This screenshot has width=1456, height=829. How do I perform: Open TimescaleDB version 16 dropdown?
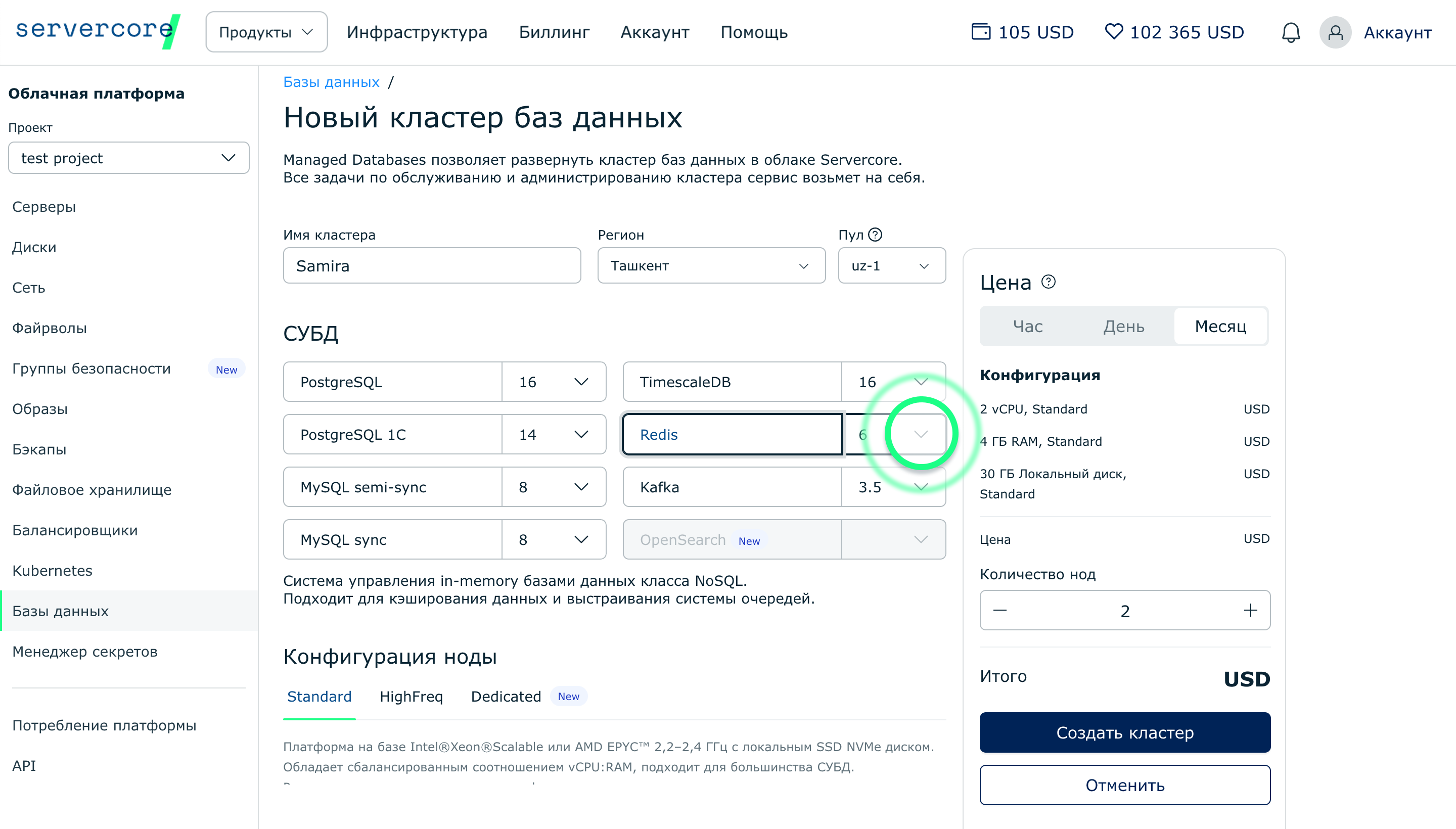[893, 382]
